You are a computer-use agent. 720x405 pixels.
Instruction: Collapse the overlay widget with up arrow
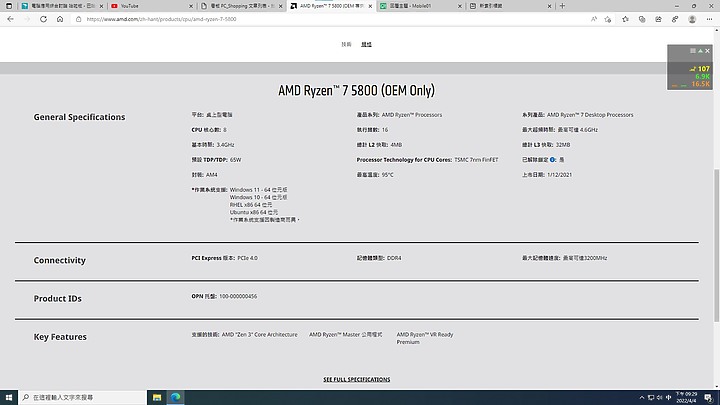click(700, 51)
